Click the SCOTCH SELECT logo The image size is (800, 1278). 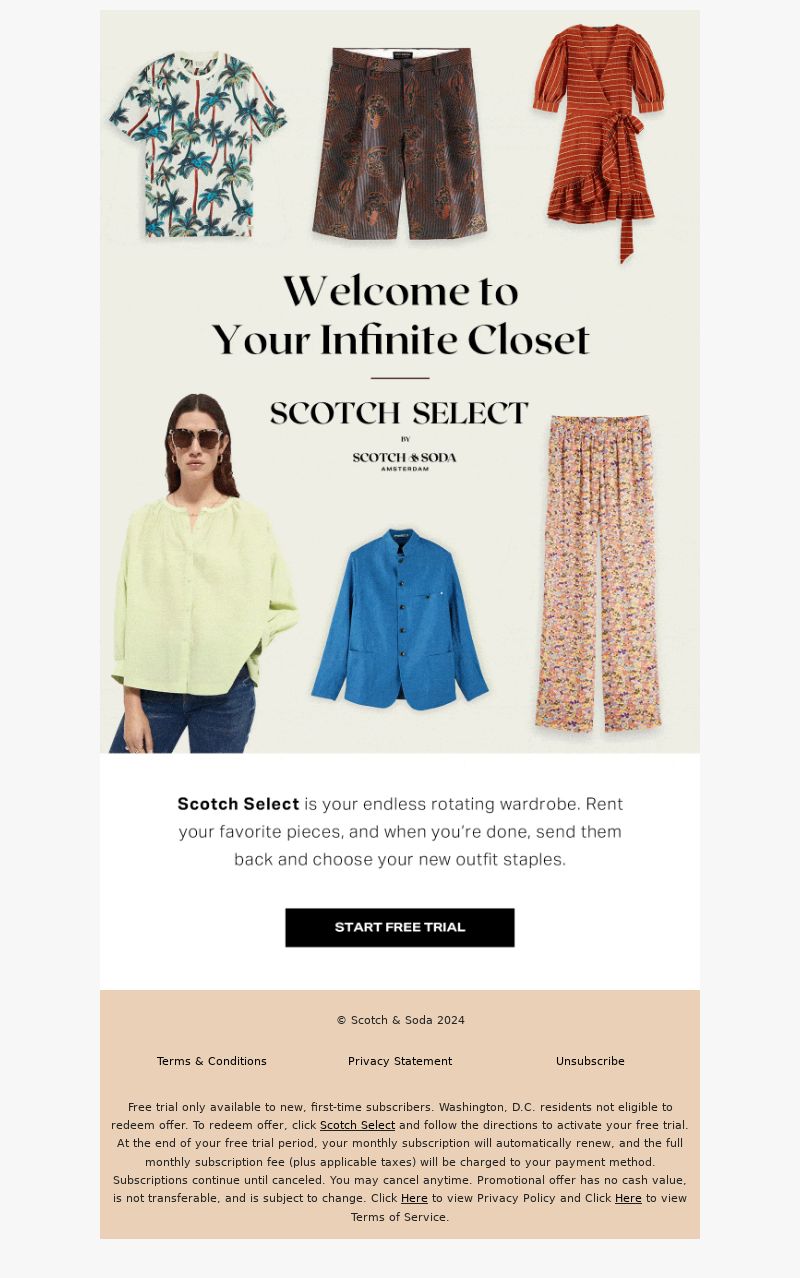[x=399, y=413]
